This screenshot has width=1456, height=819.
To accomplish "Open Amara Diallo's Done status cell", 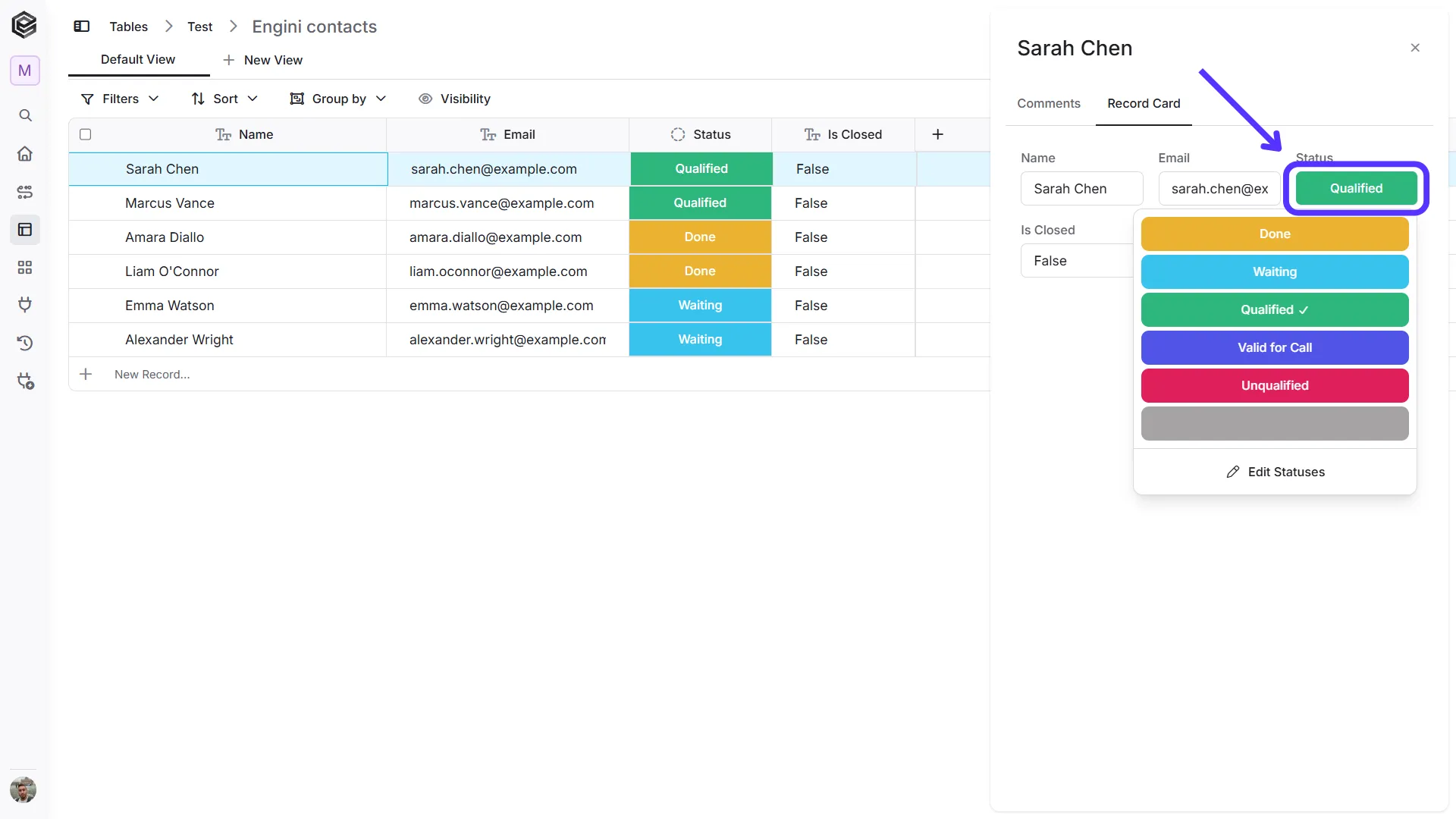I will point(700,237).
